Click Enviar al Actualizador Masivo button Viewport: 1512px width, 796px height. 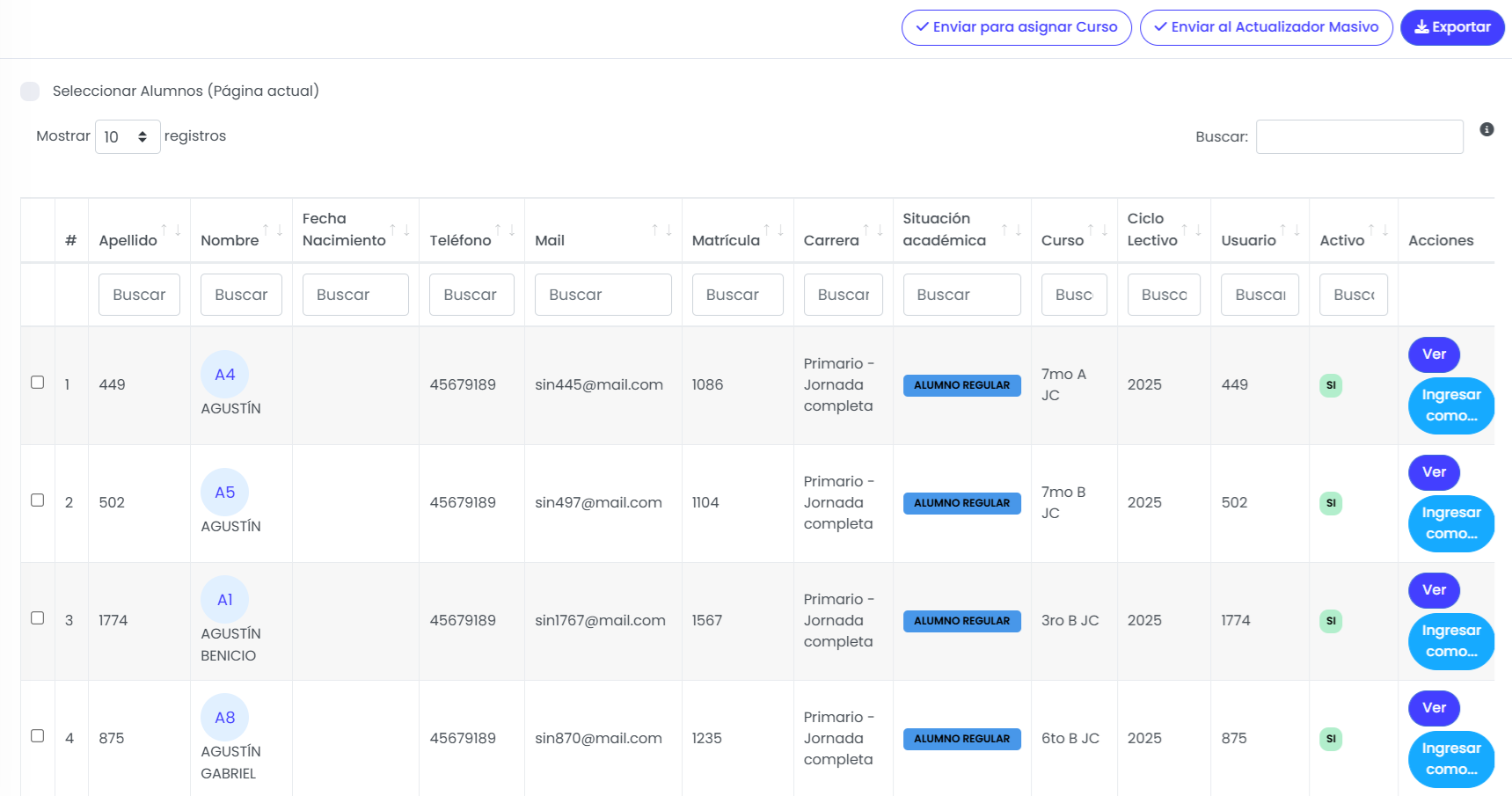click(1267, 27)
